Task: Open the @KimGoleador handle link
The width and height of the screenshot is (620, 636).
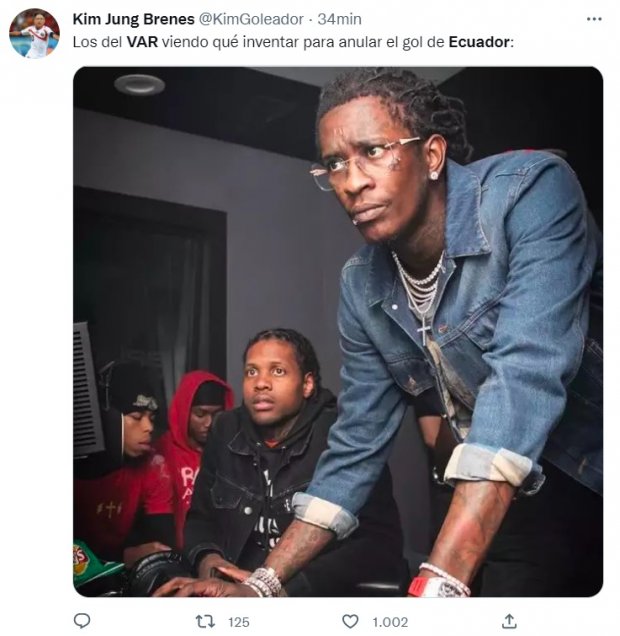Action: (x=251, y=19)
